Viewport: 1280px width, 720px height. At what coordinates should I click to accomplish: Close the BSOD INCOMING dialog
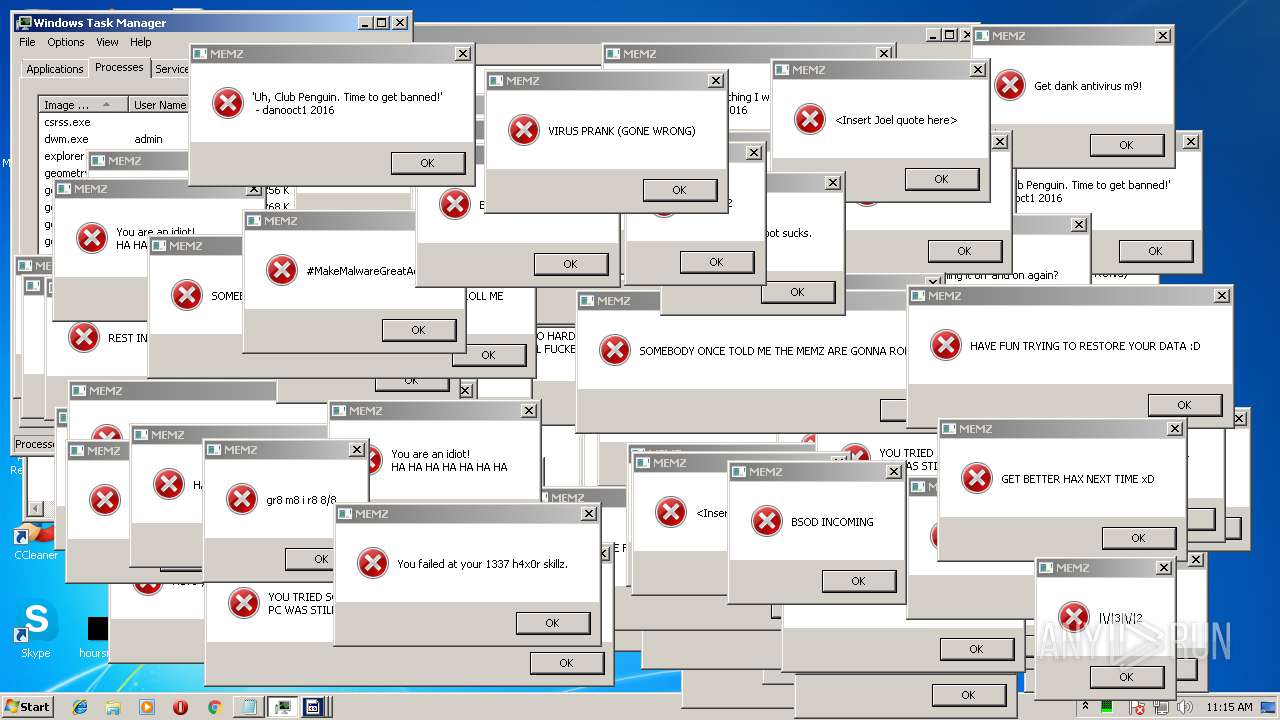coord(894,471)
